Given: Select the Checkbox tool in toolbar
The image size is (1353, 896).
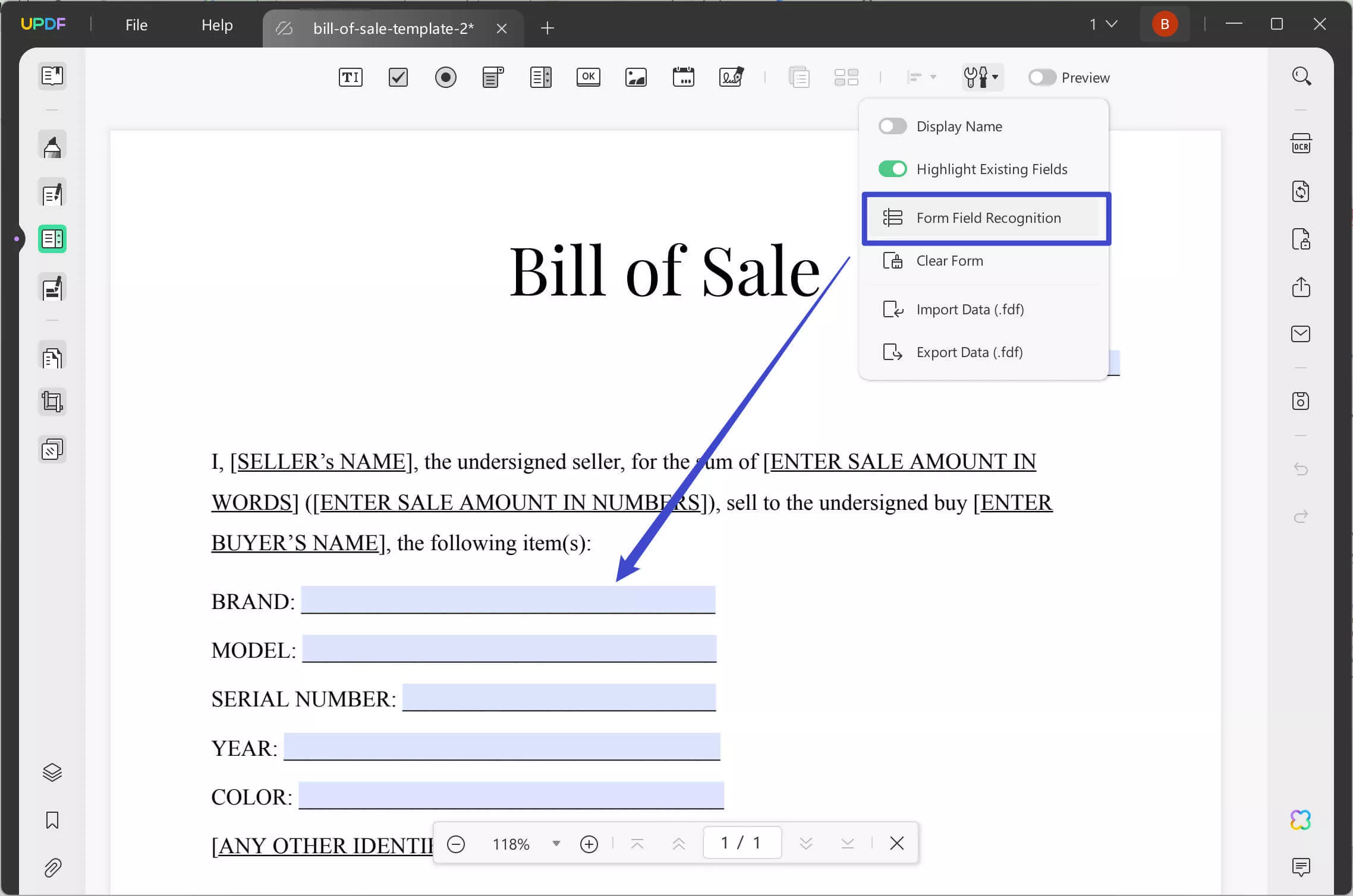Looking at the screenshot, I should click(398, 77).
